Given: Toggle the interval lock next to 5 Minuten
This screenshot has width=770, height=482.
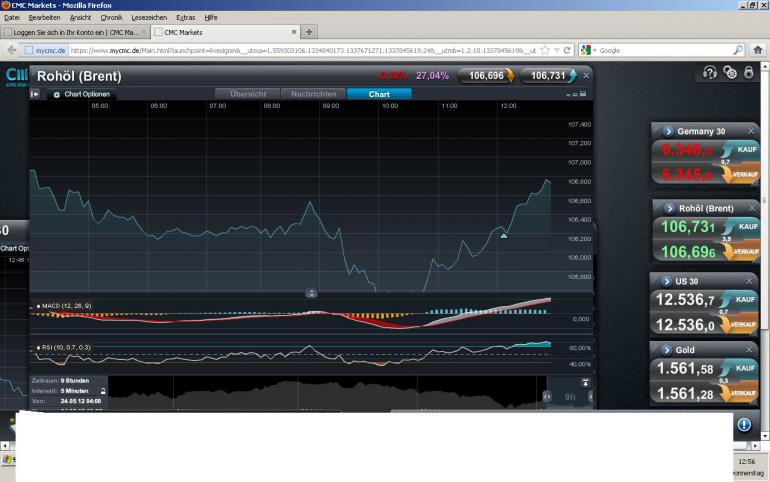Looking at the screenshot, I should tap(103, 391).
